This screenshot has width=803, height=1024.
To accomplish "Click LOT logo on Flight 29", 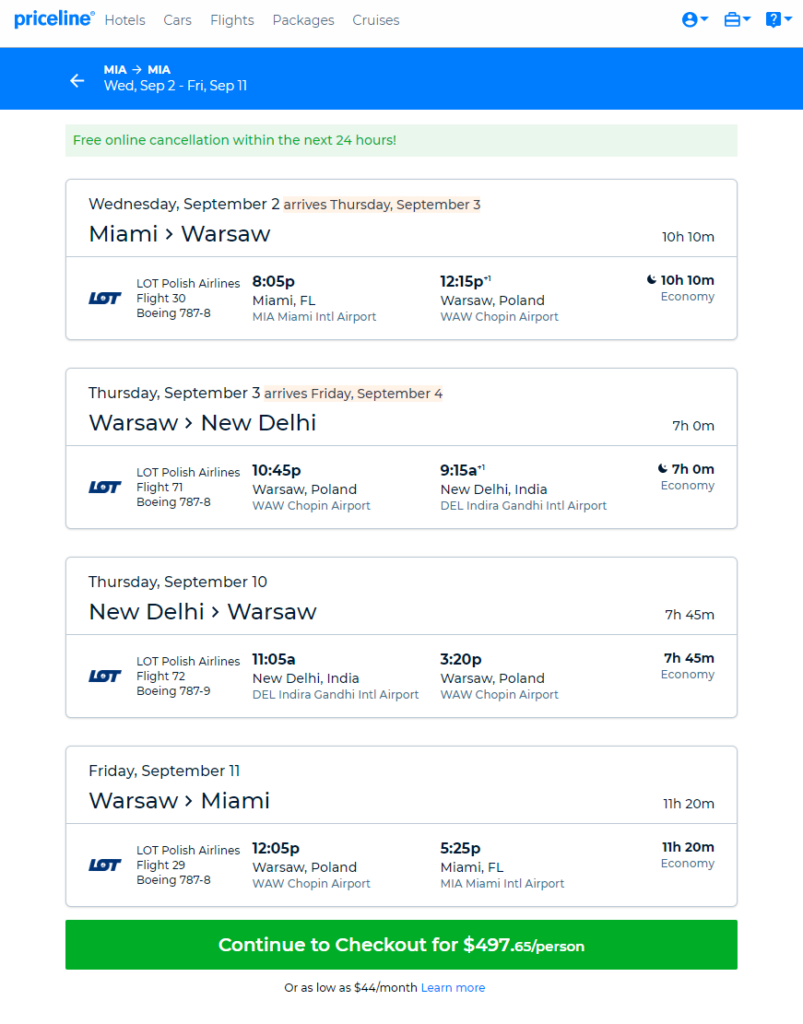I will (104, 865).
